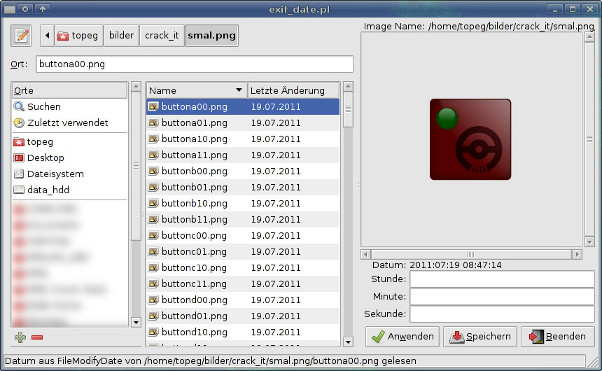Click the title bar sticky circle button
The width and height of the screenshot is (602, 371).
(25, 9)
